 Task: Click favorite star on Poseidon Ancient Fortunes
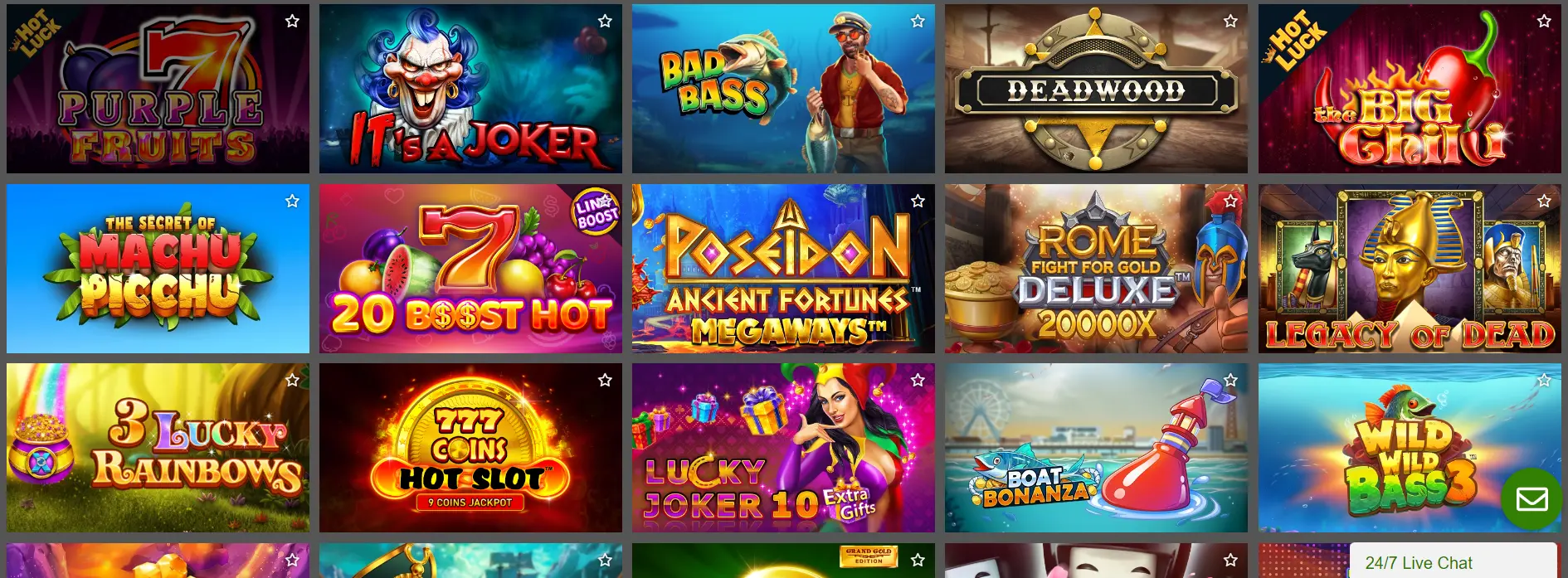point(918,201)
